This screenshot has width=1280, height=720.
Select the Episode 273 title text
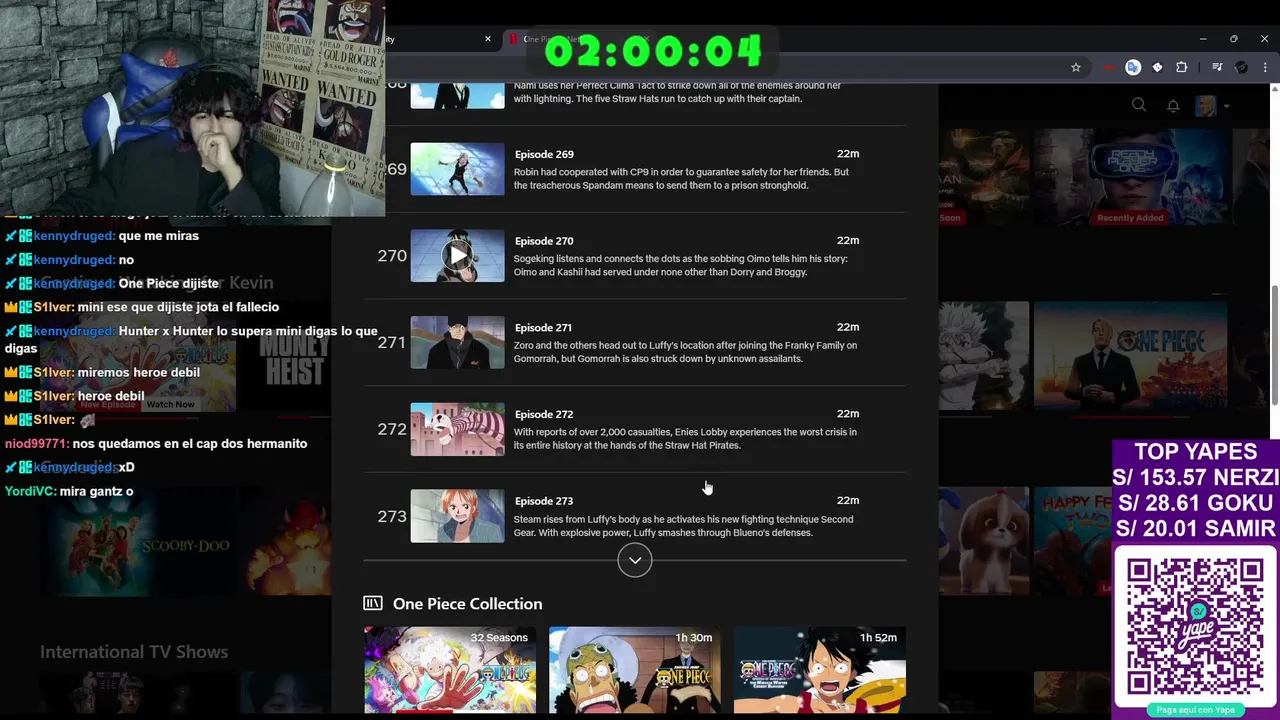pos(544,501)
